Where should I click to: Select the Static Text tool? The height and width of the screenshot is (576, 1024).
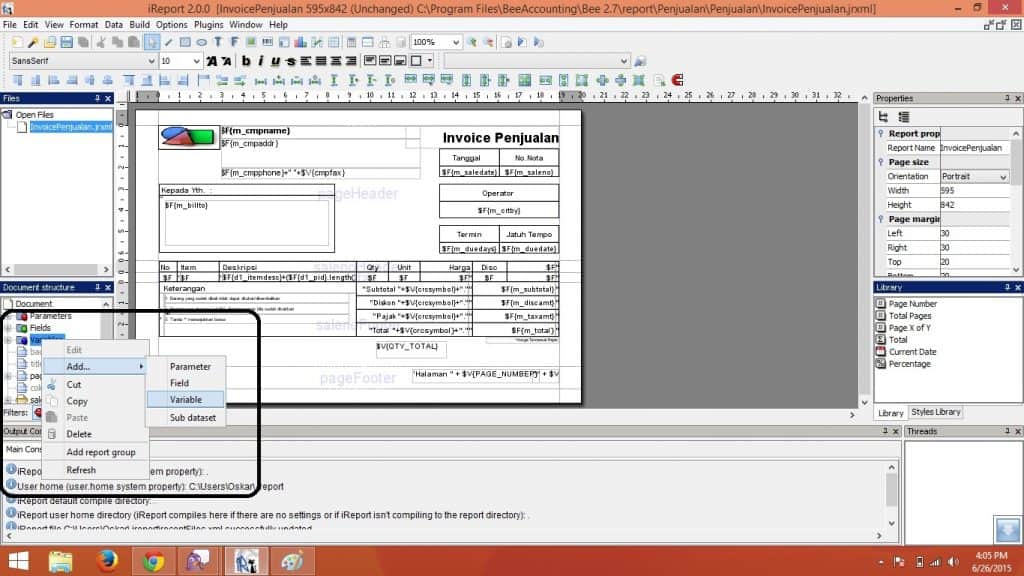click(x=217, y=42)
